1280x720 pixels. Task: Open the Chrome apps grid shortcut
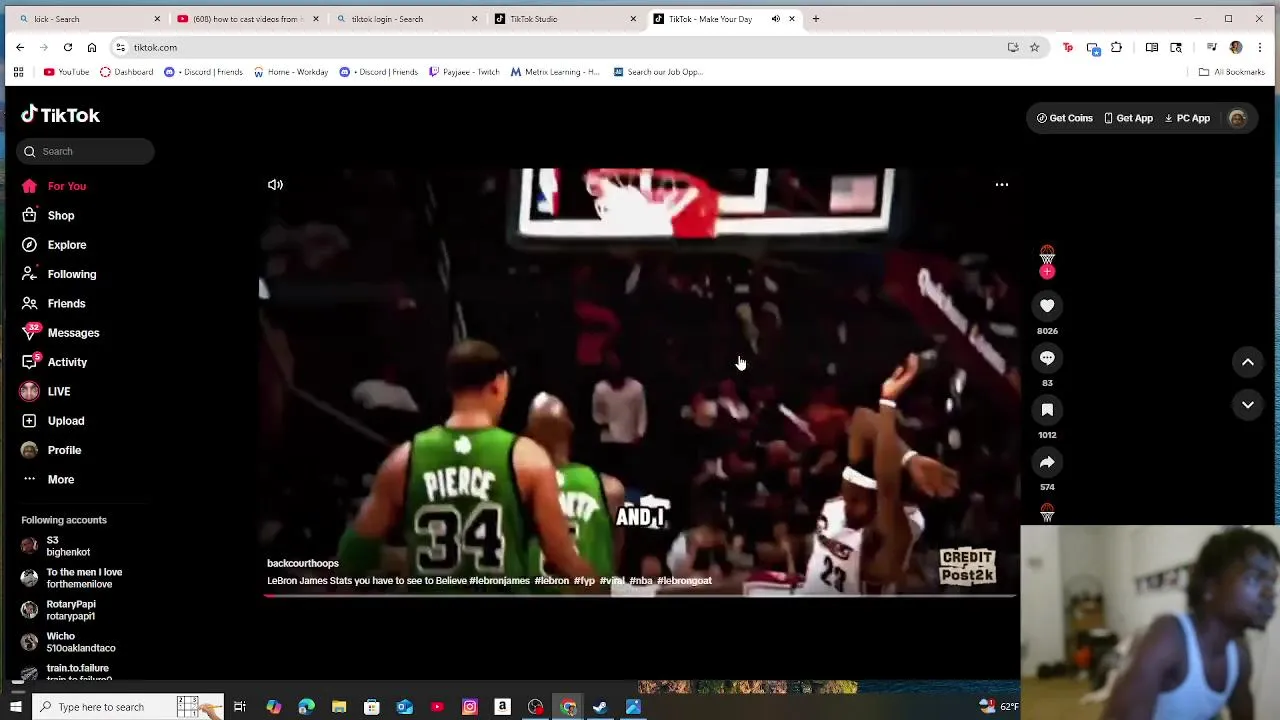coord(18,72)
